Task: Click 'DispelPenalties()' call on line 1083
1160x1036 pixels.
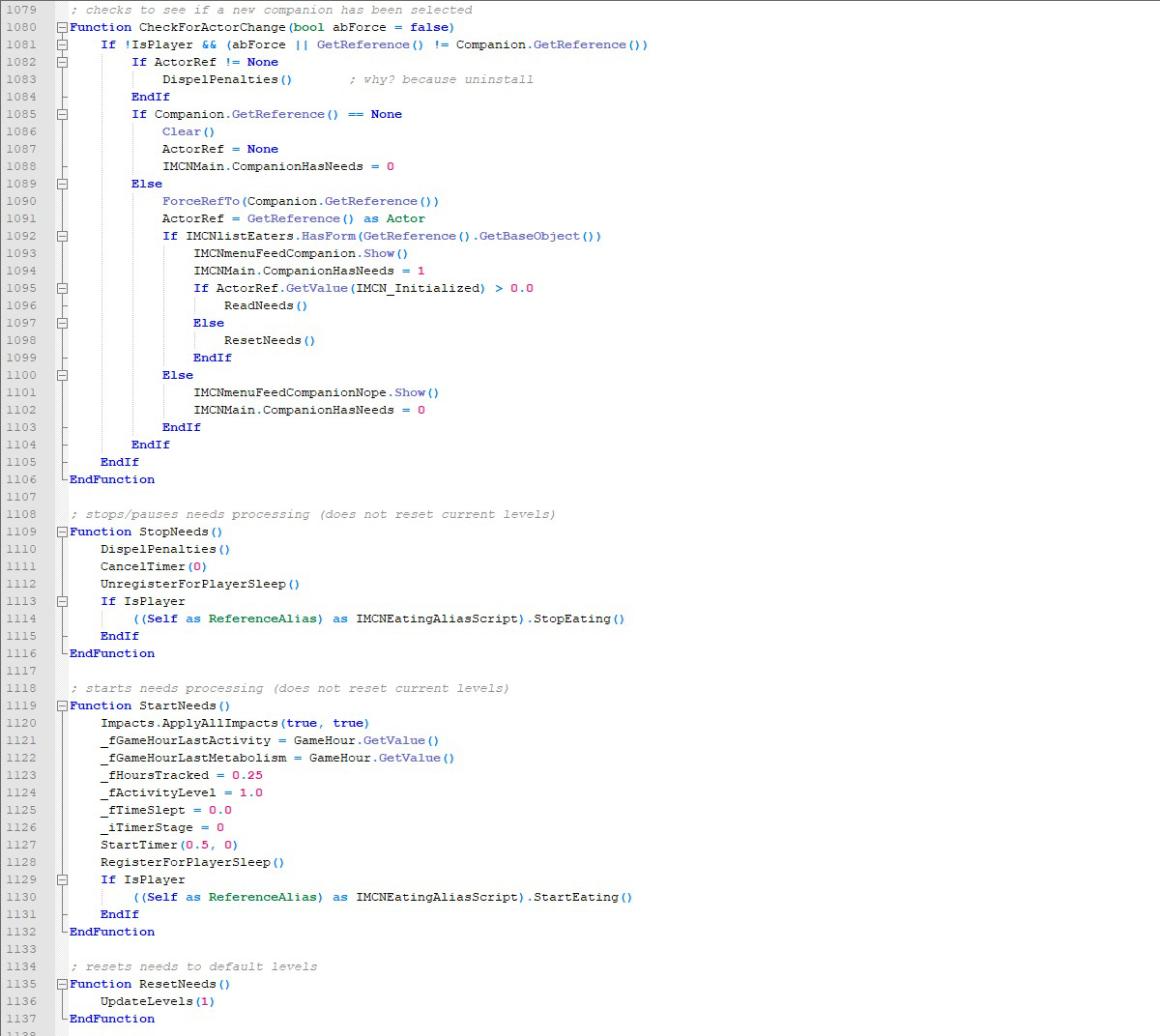Action: point(227,79)
